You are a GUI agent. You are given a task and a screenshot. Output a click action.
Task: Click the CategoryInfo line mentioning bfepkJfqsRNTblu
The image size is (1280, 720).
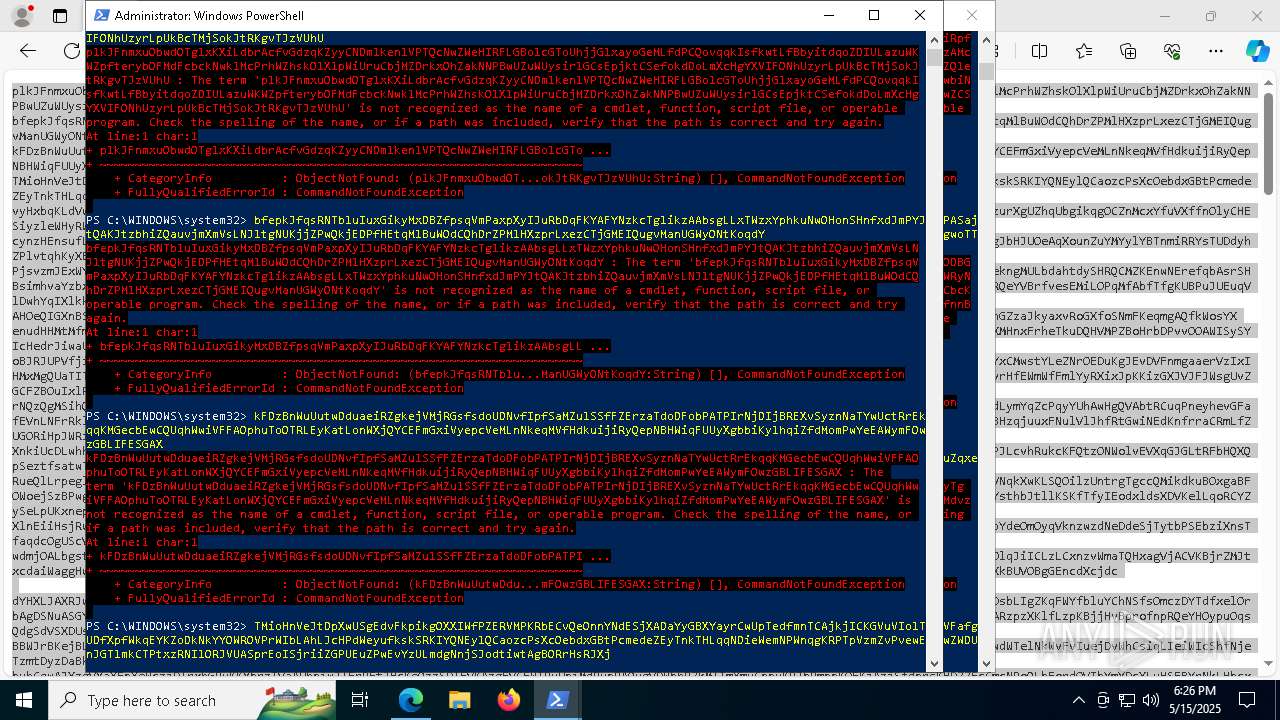[x=509, y=374]
